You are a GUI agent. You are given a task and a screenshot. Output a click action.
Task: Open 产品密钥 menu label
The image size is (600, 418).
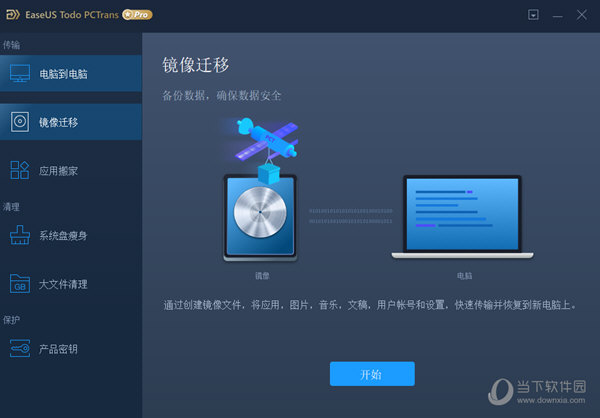[59, 349]
